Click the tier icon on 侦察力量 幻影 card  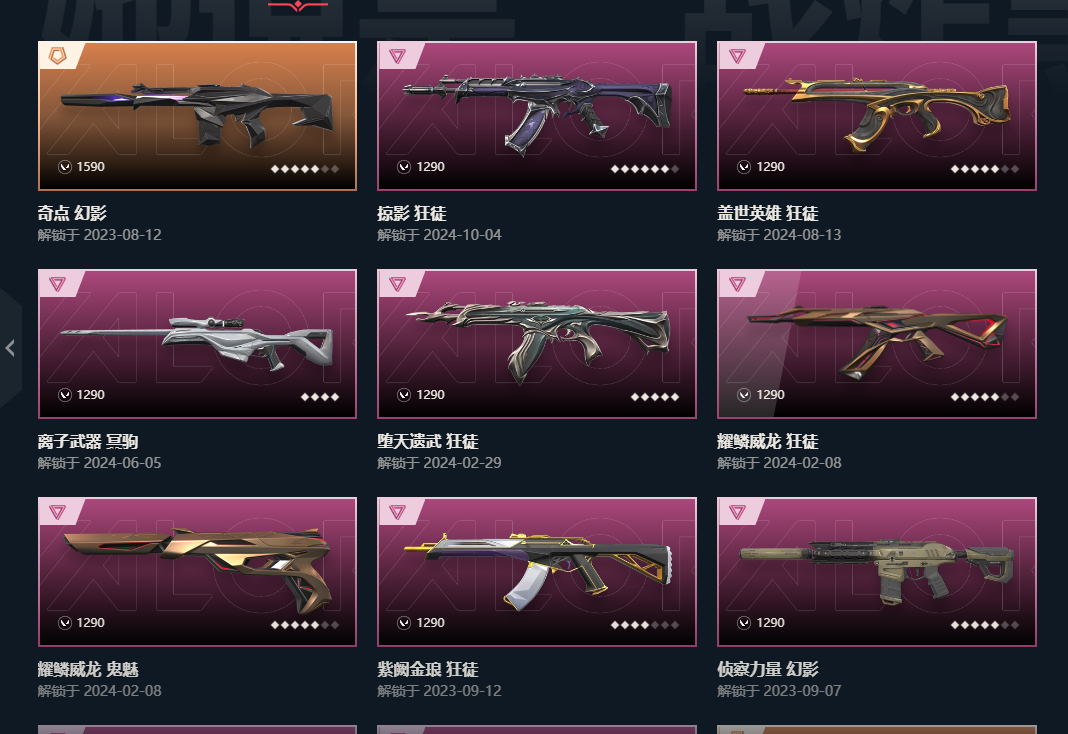(x=737, y=512)
